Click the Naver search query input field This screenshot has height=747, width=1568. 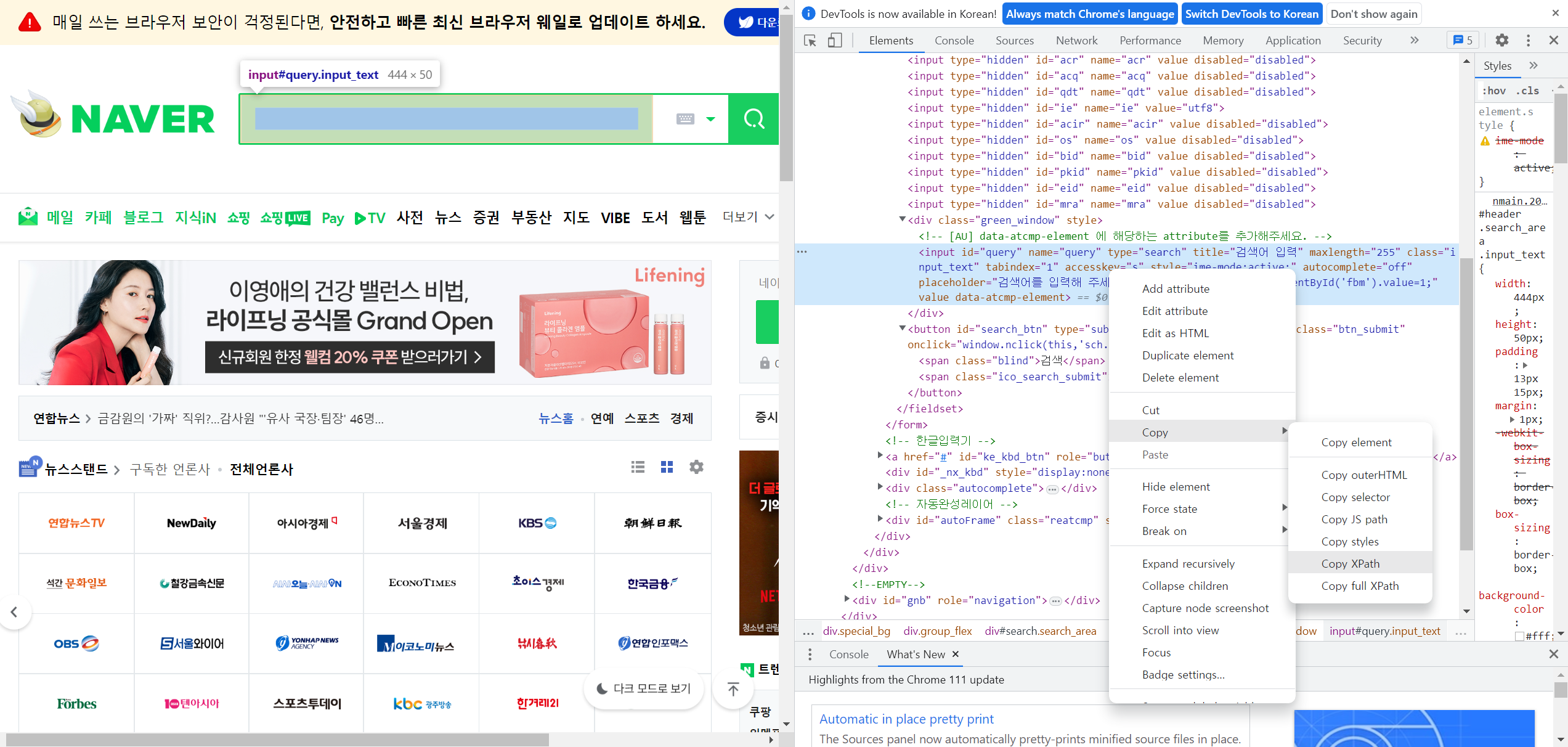446,119
